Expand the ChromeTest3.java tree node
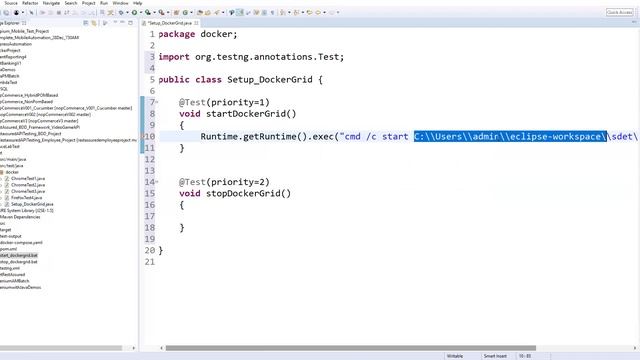Viewport: 640px width, 360px height. 1,191
